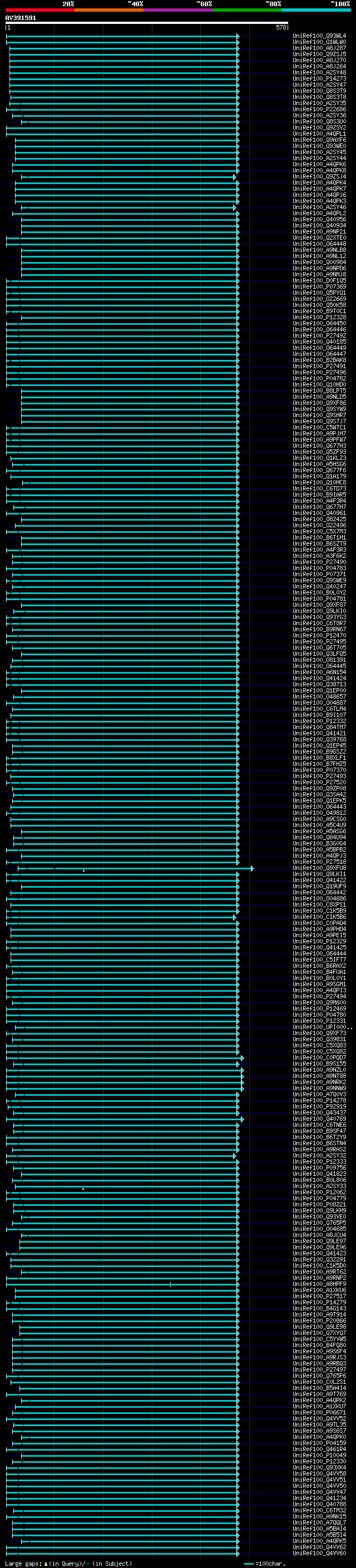The width and height of the screenshot is (356, 1568).
Task: Click the cyan =100char scale line
Action: coord(248,1564)
